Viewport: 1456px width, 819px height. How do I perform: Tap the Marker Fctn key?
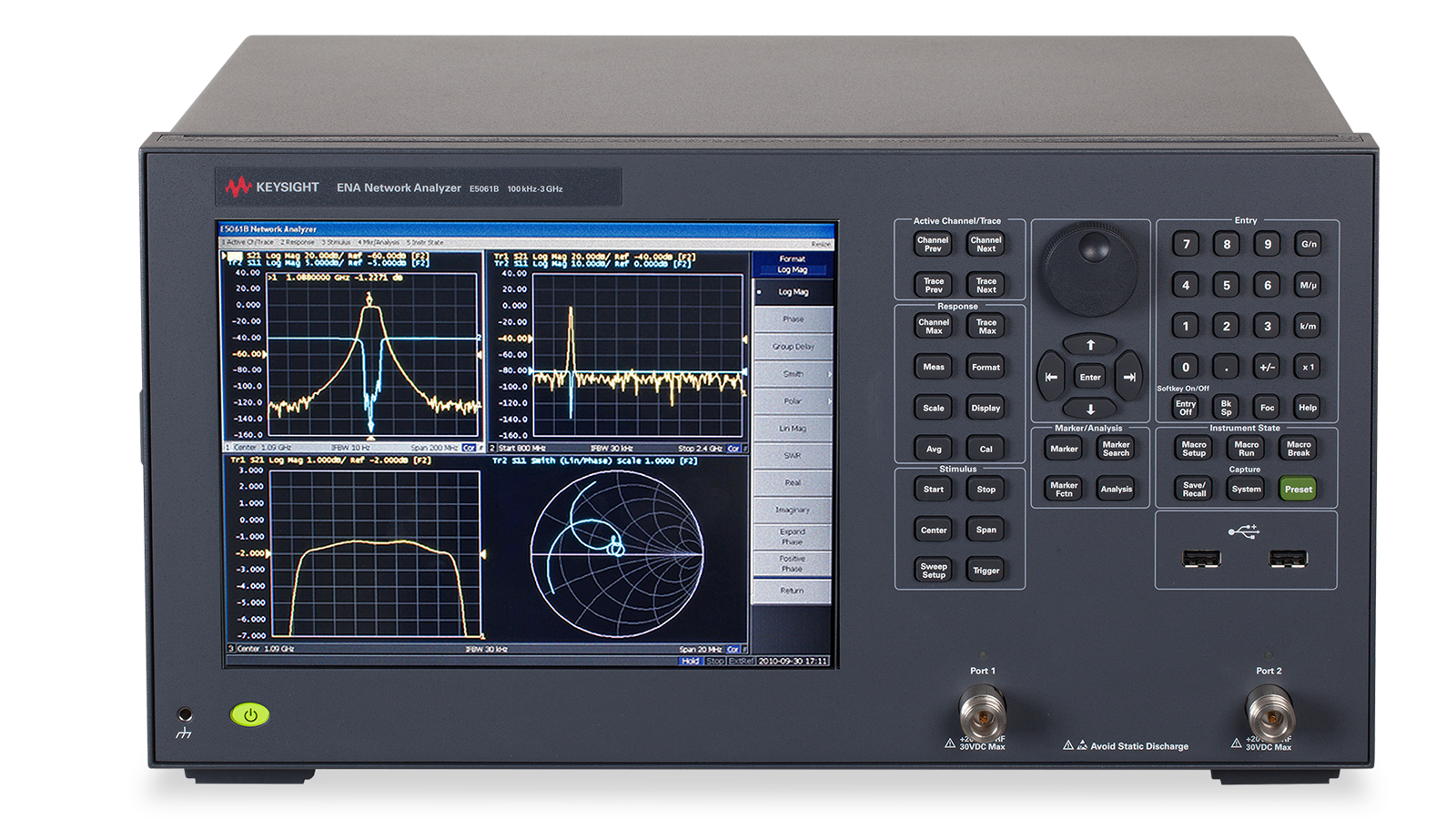tap(1064, 489)
